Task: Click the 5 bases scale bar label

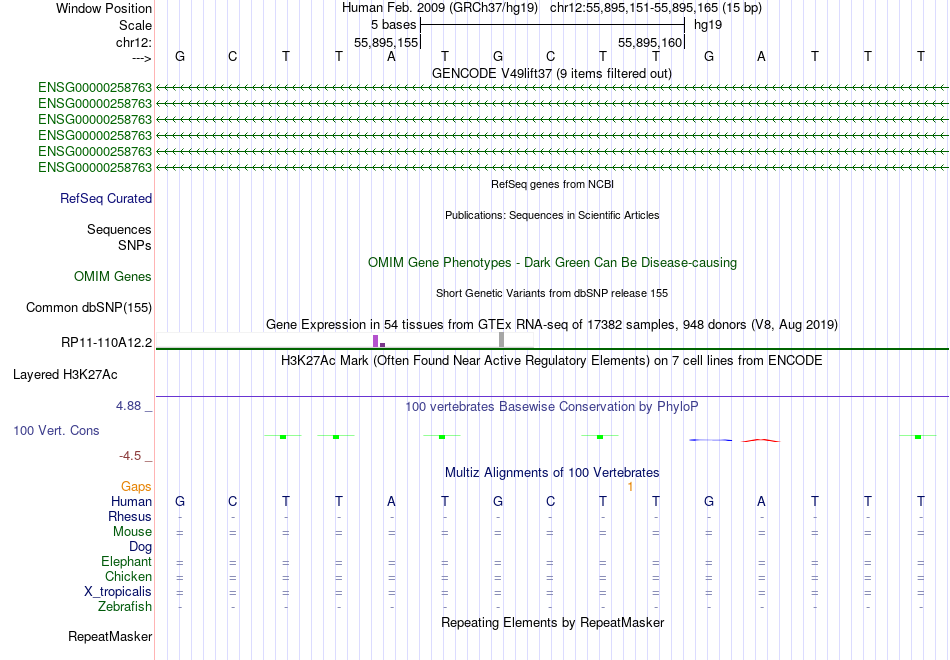Action: (394, 25)
